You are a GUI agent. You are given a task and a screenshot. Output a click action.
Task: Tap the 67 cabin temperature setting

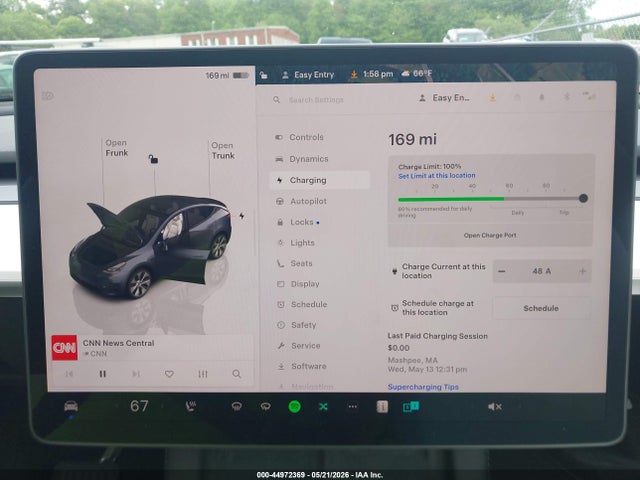pos(139,406)
